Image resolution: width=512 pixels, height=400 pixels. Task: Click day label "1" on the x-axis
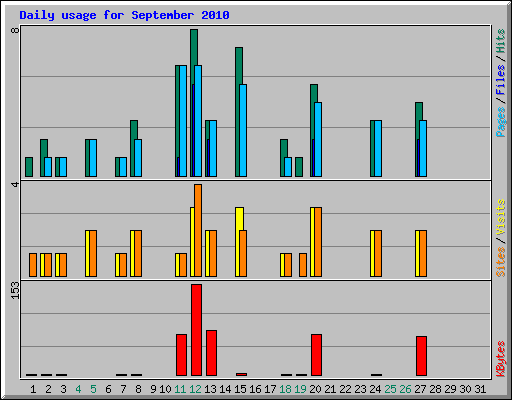pos(33,389)
